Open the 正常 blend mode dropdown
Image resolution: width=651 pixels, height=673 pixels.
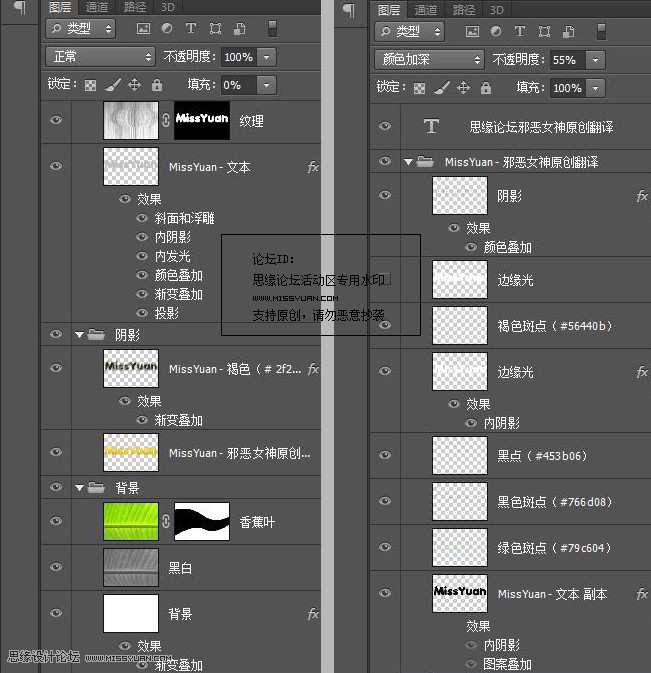coord(100,57)
